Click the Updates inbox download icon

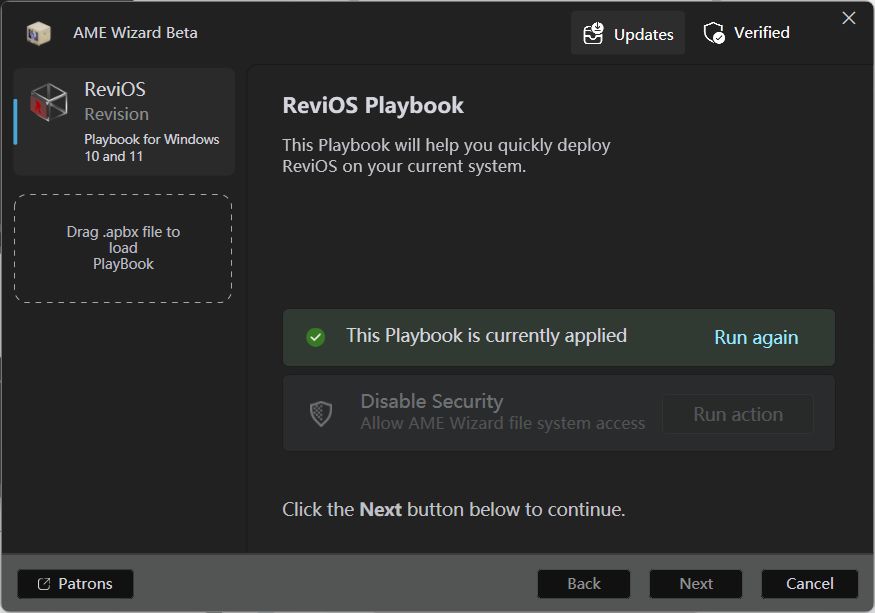(x=593, y=33)
